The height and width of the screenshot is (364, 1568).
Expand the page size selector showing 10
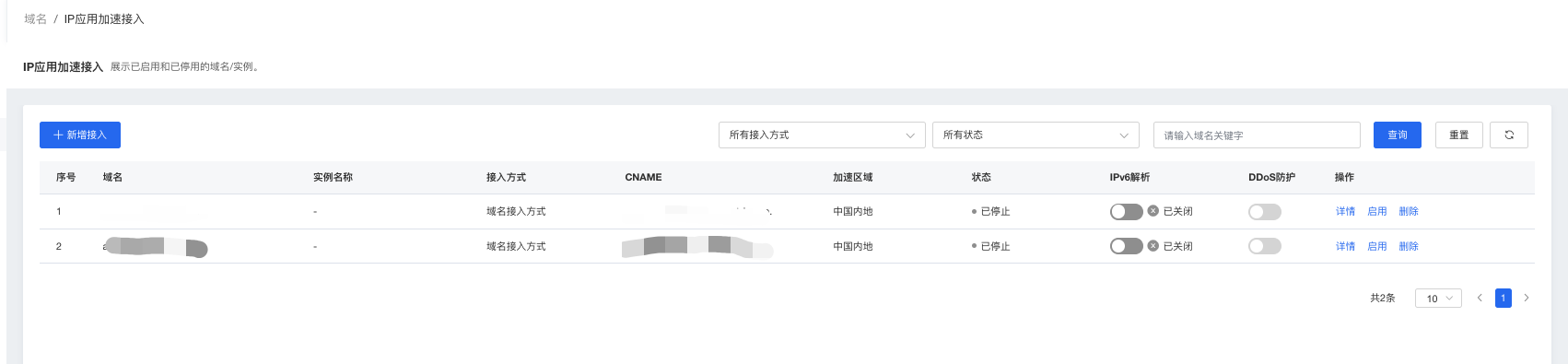pyautogui.click(x=1438, y=299)
